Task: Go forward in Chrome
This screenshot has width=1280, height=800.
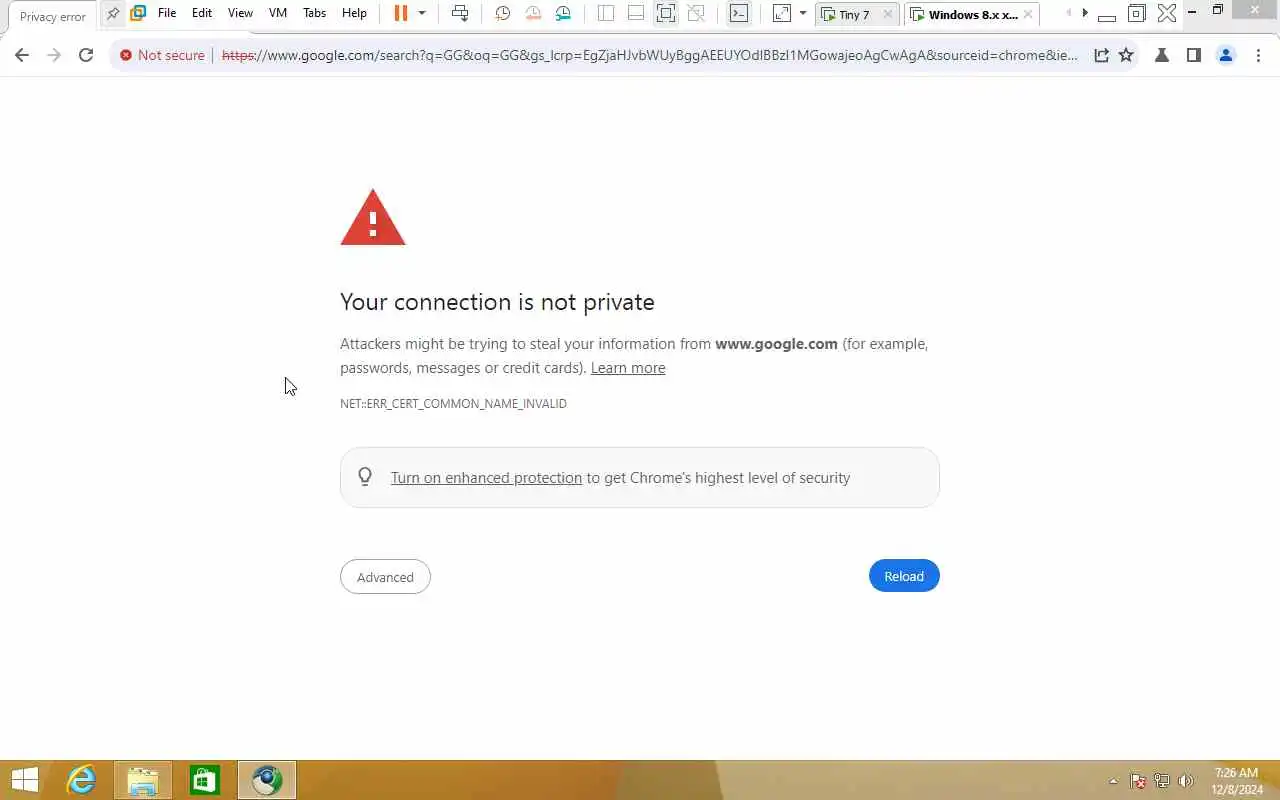Action: (x=54, y=55)
